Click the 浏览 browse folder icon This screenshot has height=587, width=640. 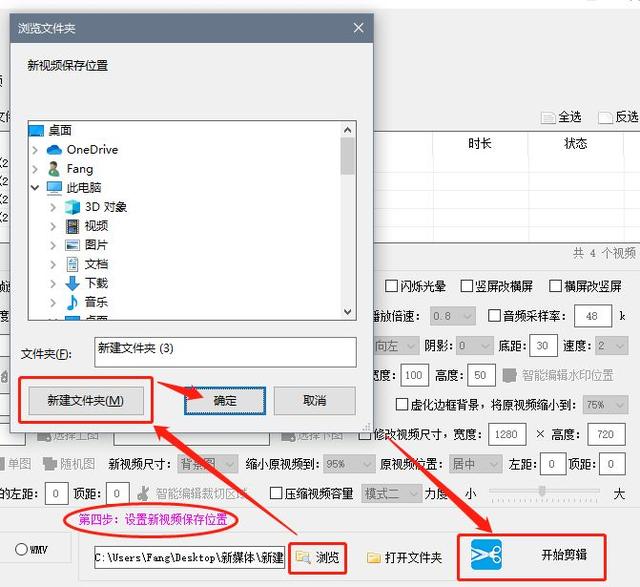[x=303, y=557]
